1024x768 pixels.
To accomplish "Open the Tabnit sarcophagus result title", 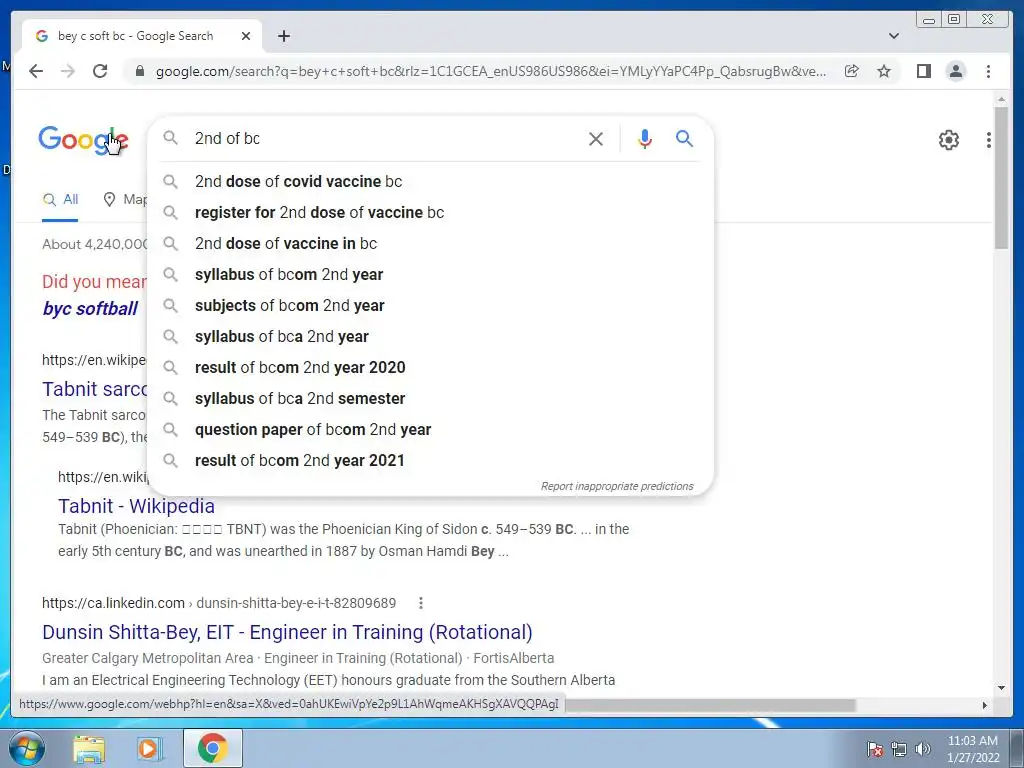I will (x=95, y=389).
